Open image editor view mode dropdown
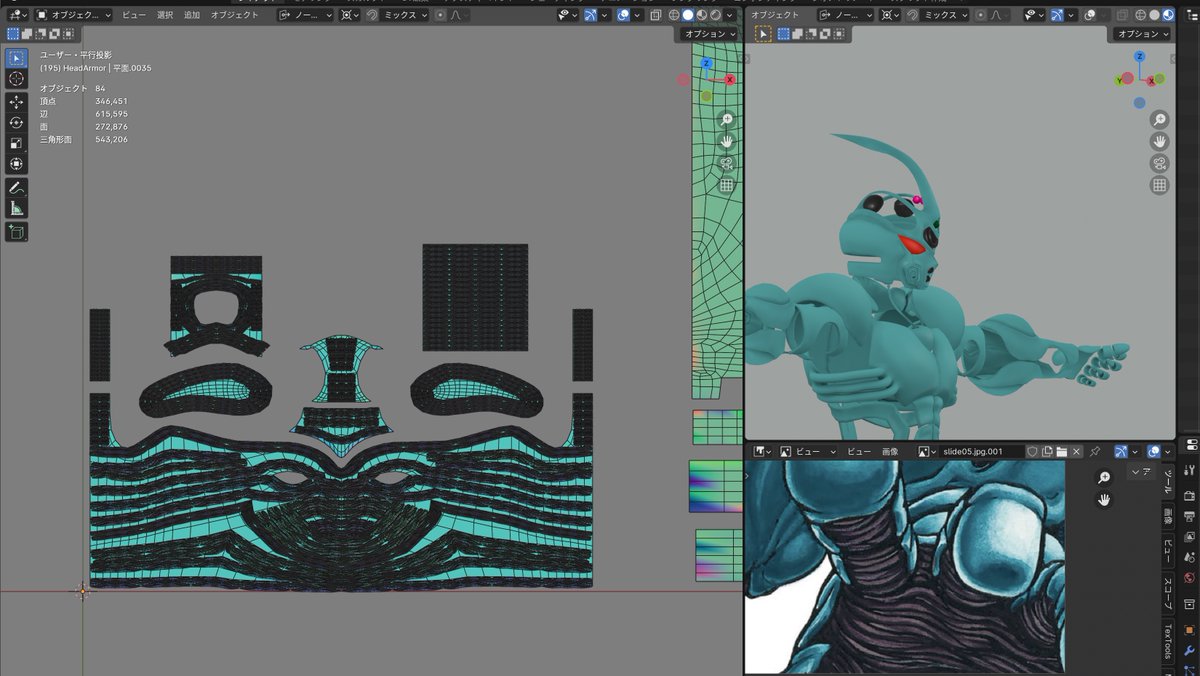Viewport: 1200px width, 676px height. click(x=810, y=452)
